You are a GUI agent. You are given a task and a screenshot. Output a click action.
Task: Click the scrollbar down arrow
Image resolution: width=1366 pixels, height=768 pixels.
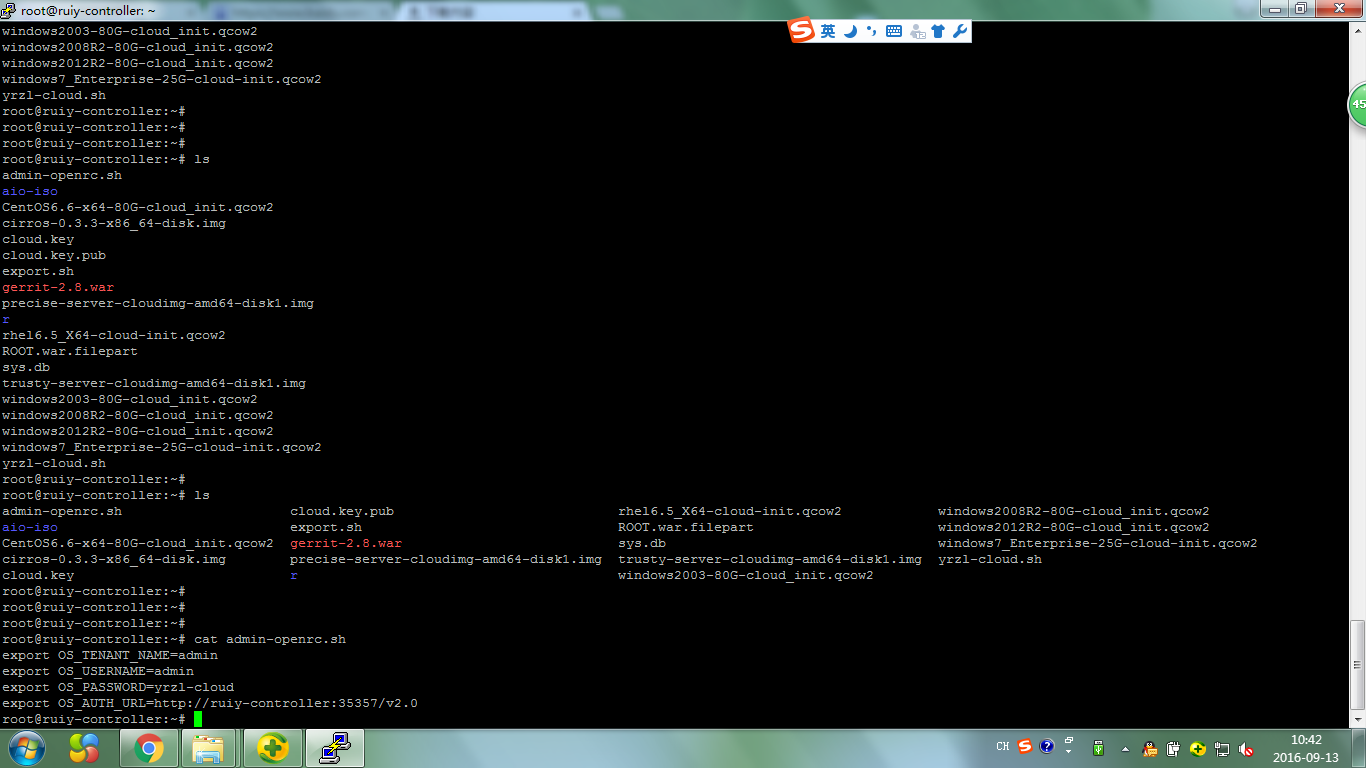click(x=1357, y=718)
